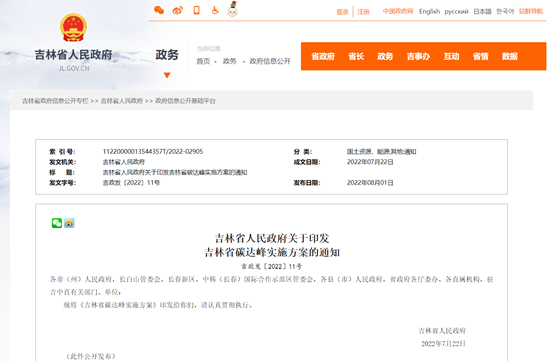Open 政务 in orange navigation bar

click(385, 56)
